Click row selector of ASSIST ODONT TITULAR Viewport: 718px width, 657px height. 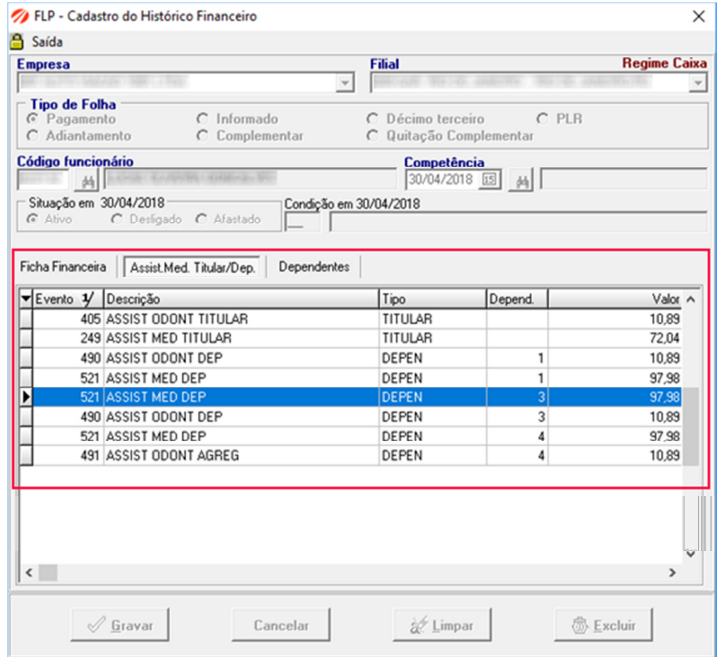pyautogui.click(x=26, y=319)
